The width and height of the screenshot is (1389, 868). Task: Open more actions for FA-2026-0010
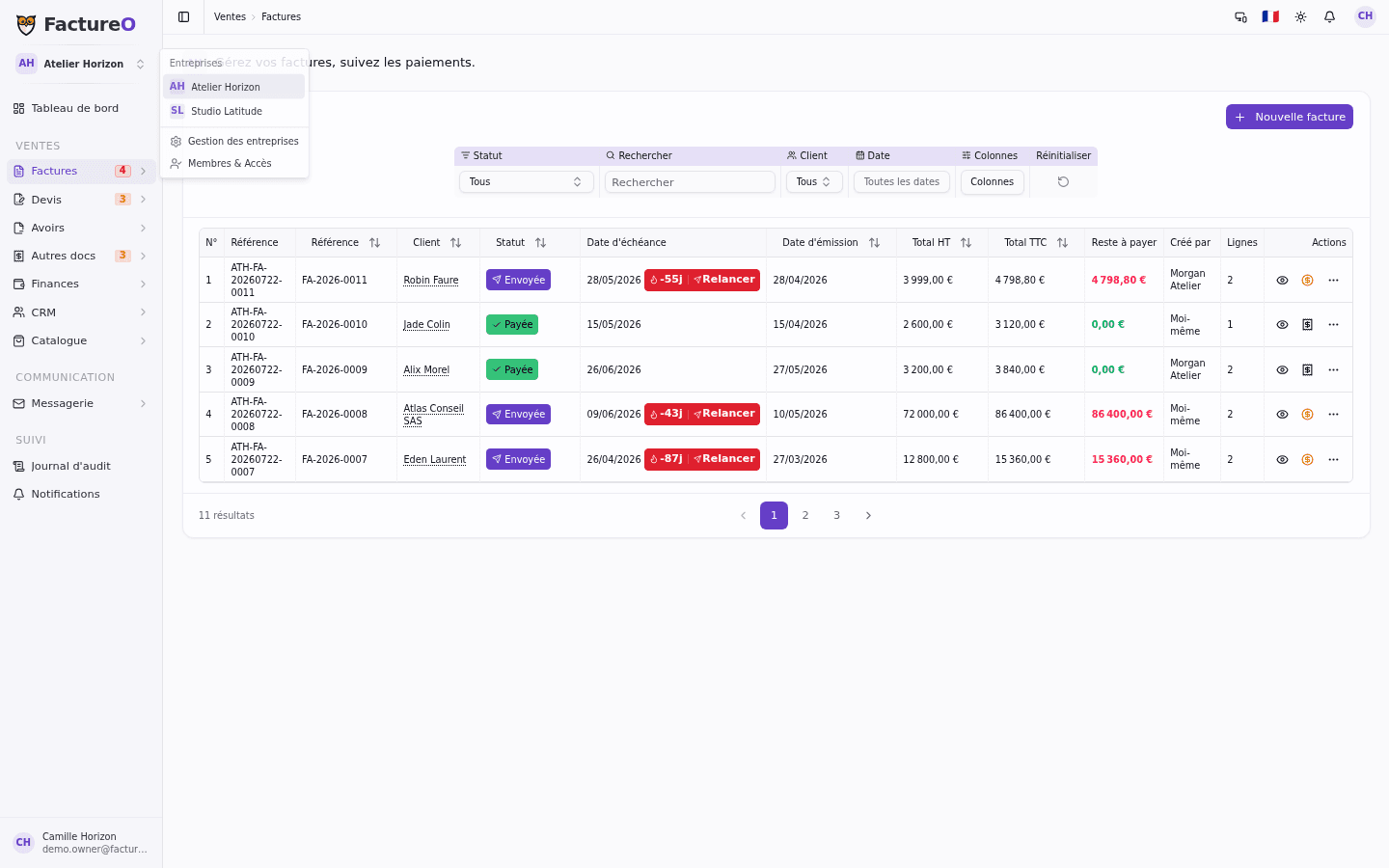point(1333,324)
